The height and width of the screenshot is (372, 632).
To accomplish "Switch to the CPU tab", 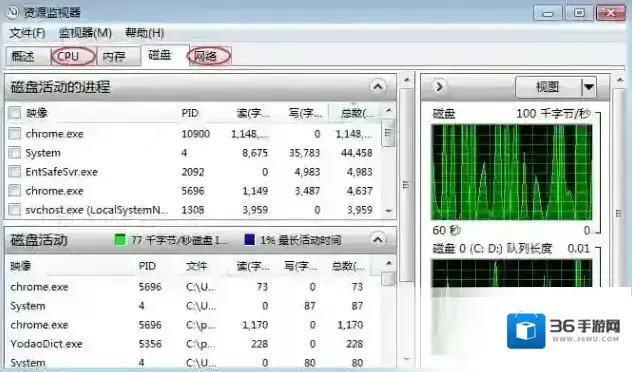I will (x=73, y=56).
